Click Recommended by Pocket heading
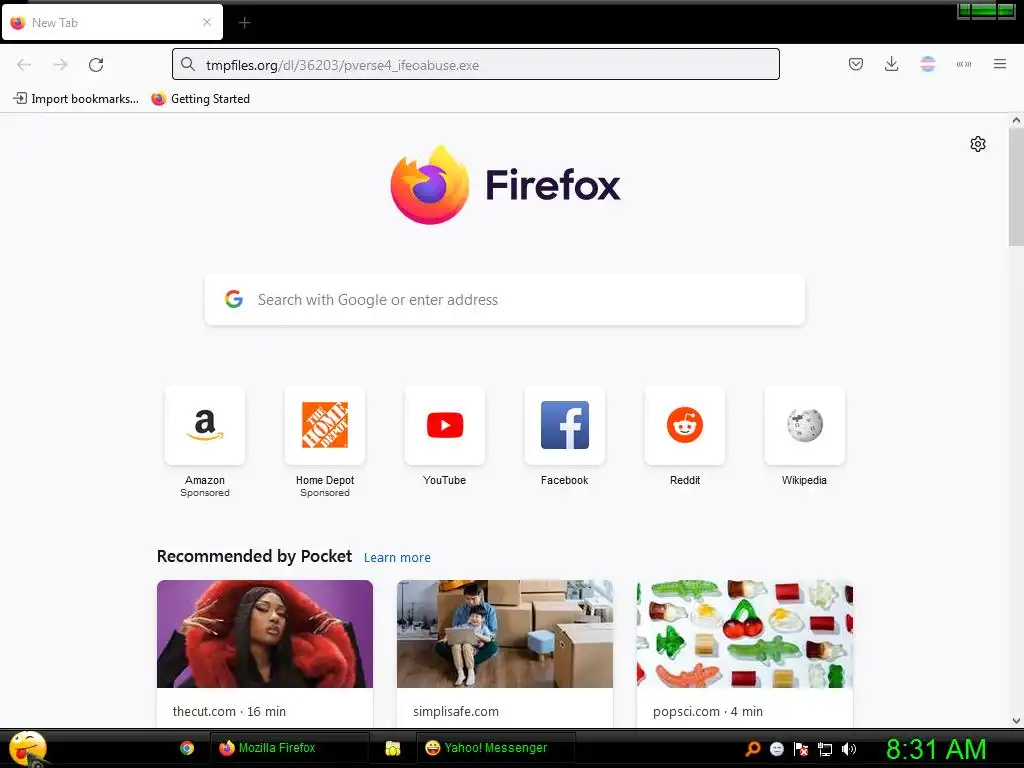This screenshot has width=1024, height=768. [255, 556]
